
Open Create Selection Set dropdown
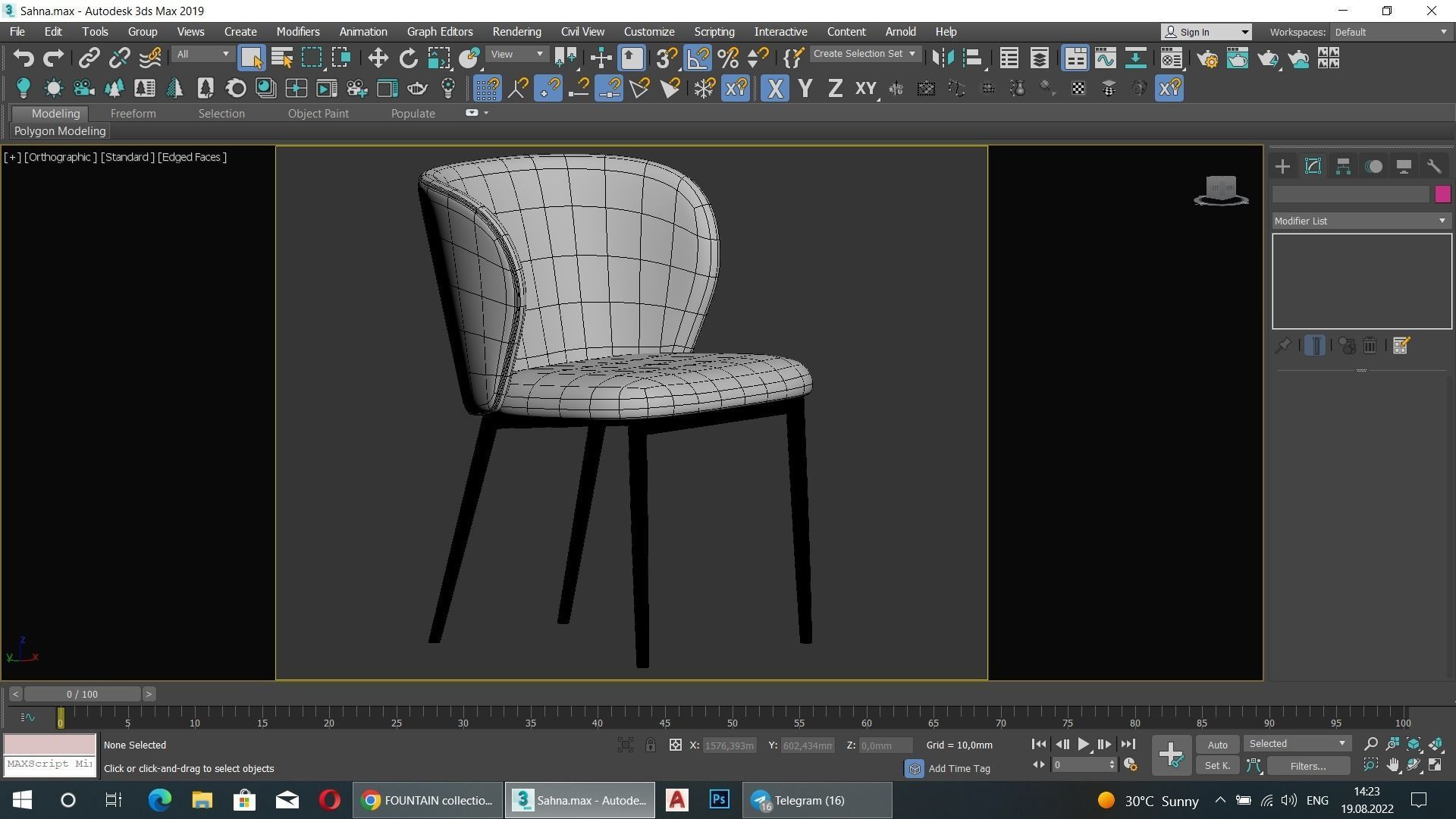click(x=864, y=54)
